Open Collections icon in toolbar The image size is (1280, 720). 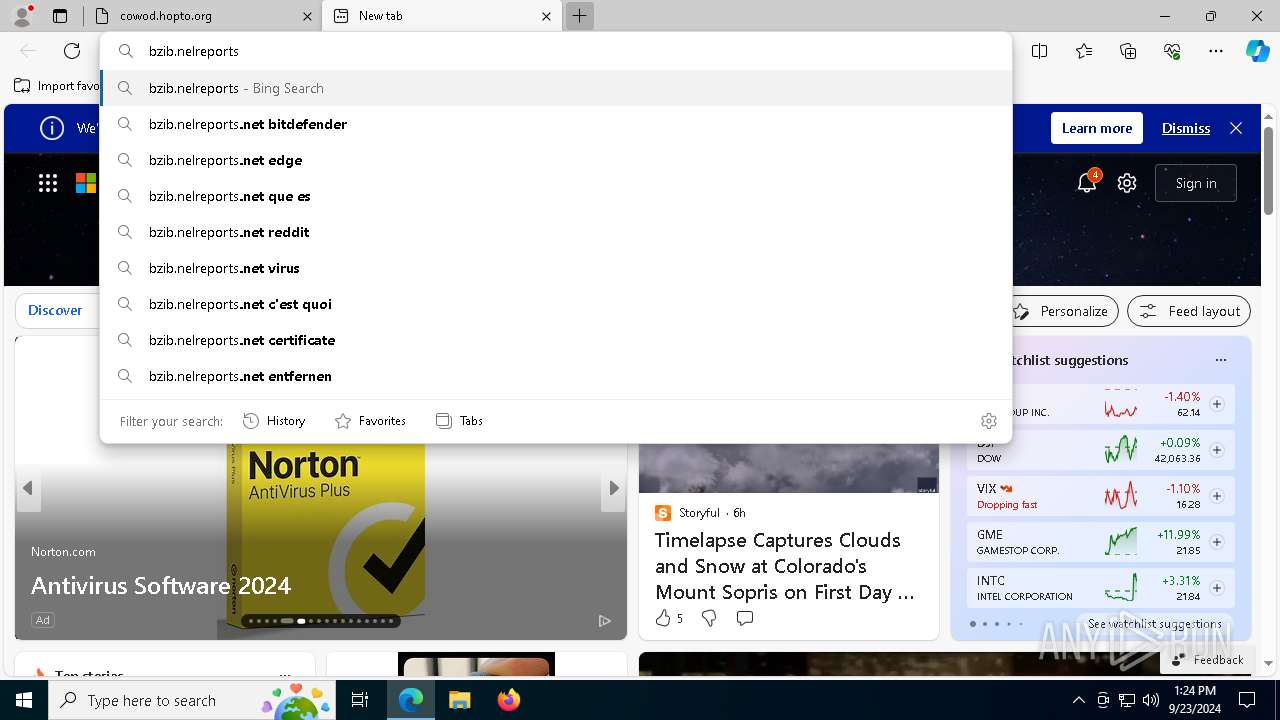point(1128,51)
